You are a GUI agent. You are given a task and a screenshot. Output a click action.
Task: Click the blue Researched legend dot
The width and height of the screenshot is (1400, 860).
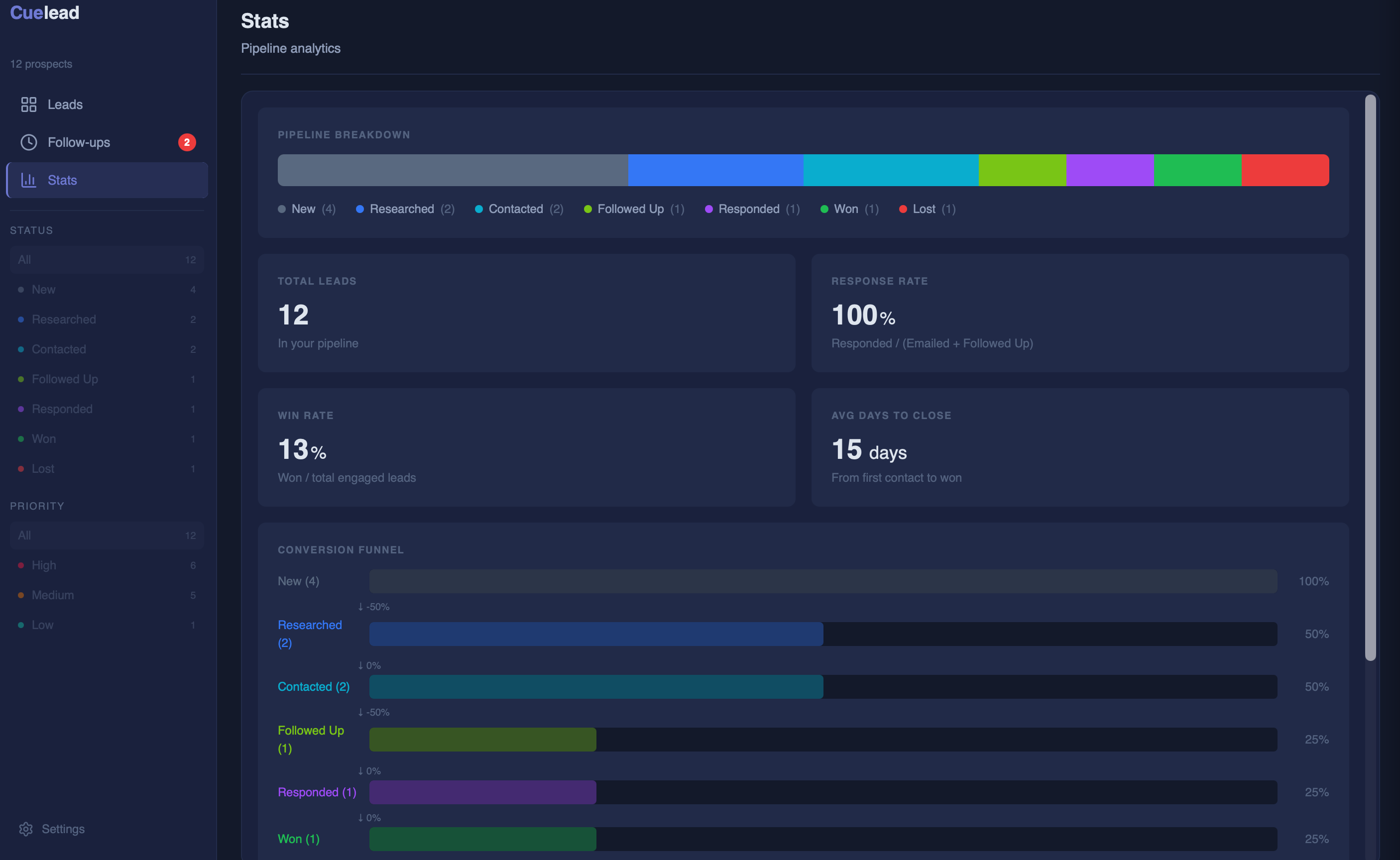click(359, 210)
